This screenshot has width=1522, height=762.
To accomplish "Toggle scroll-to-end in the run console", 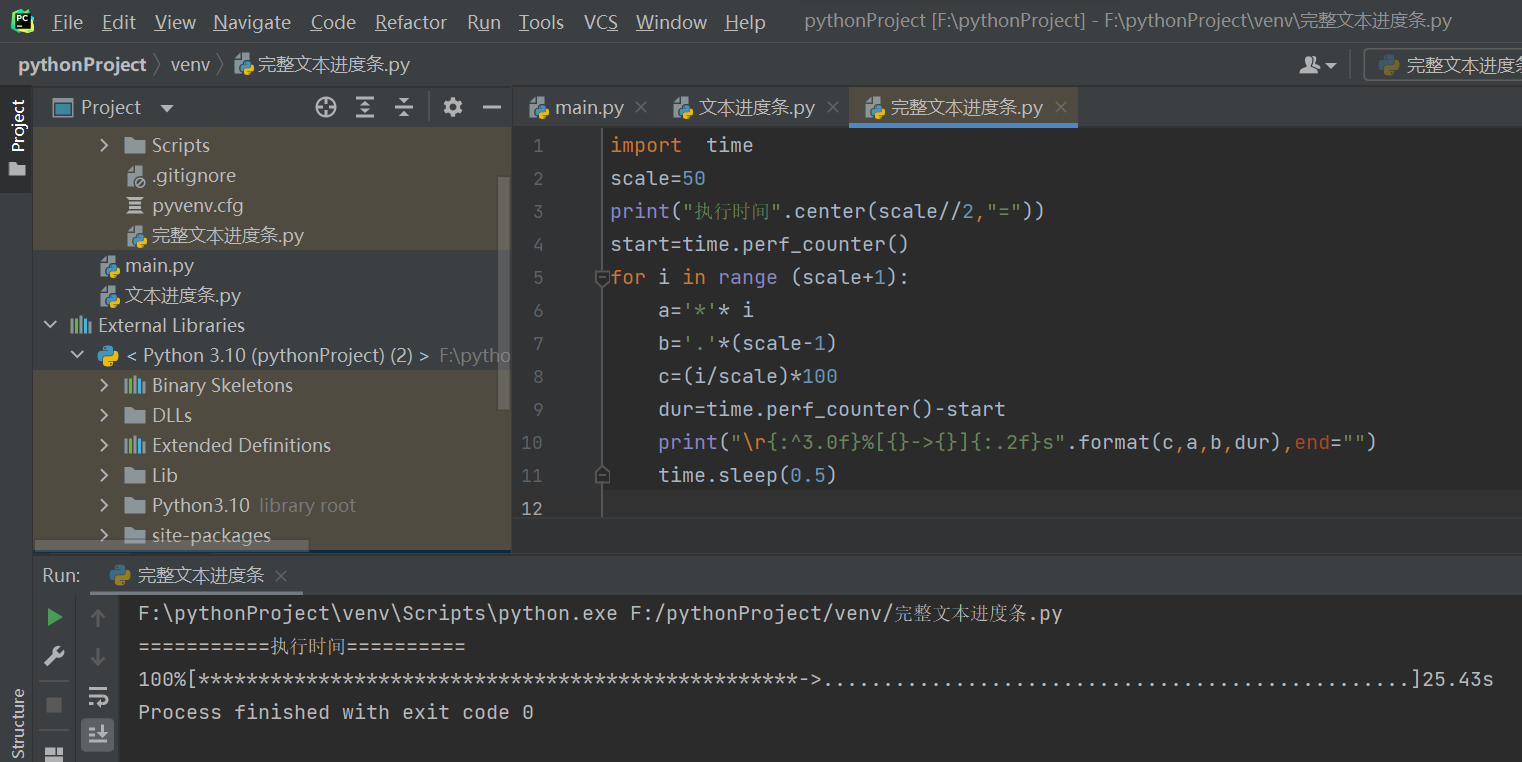I will 98,734.
